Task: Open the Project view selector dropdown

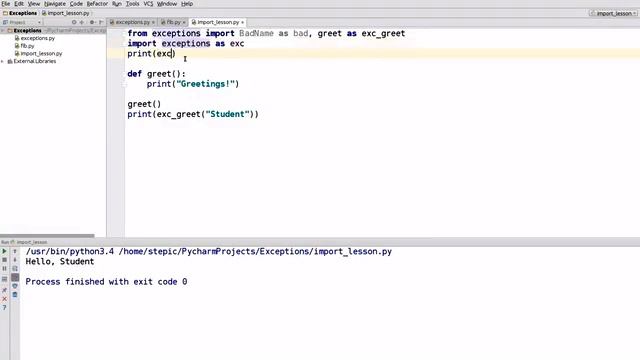Action: [x=22, y=22]
